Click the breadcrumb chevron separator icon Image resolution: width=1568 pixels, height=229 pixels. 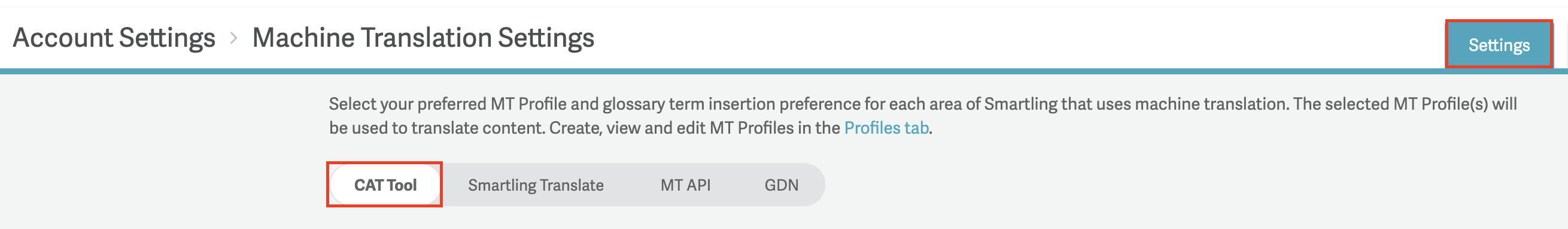point(234,38)
